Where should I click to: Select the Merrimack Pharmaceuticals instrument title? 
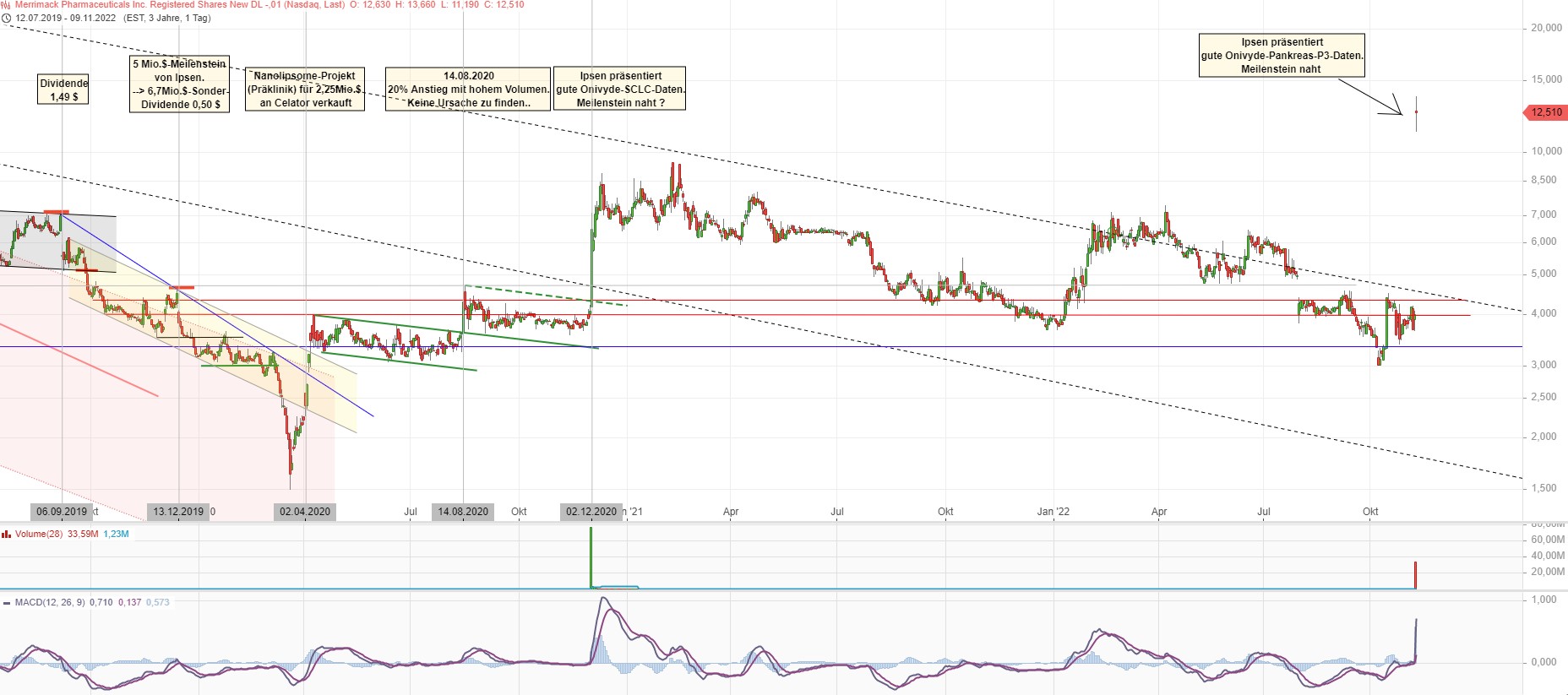pos(179,5)
